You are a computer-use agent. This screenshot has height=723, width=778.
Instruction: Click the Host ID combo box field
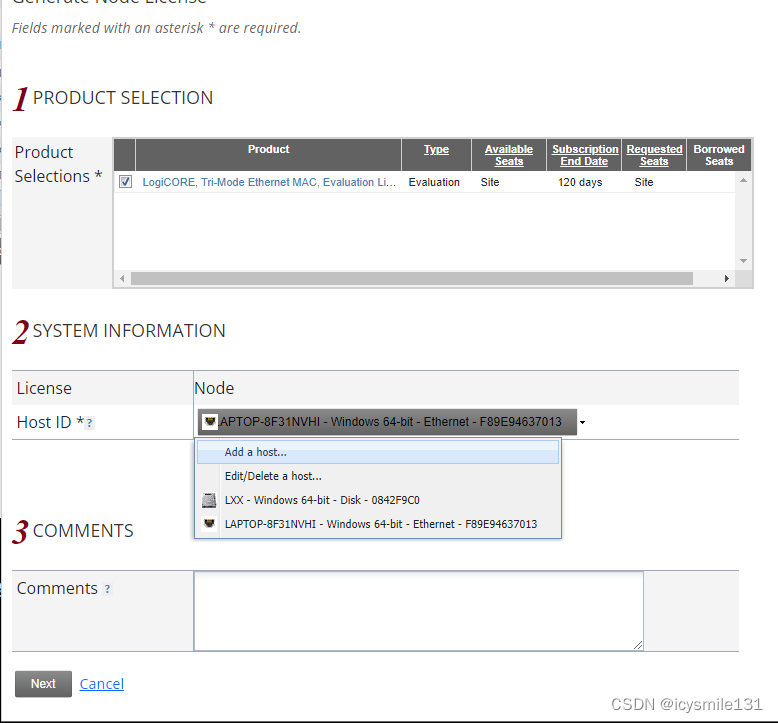coord(387,422)
